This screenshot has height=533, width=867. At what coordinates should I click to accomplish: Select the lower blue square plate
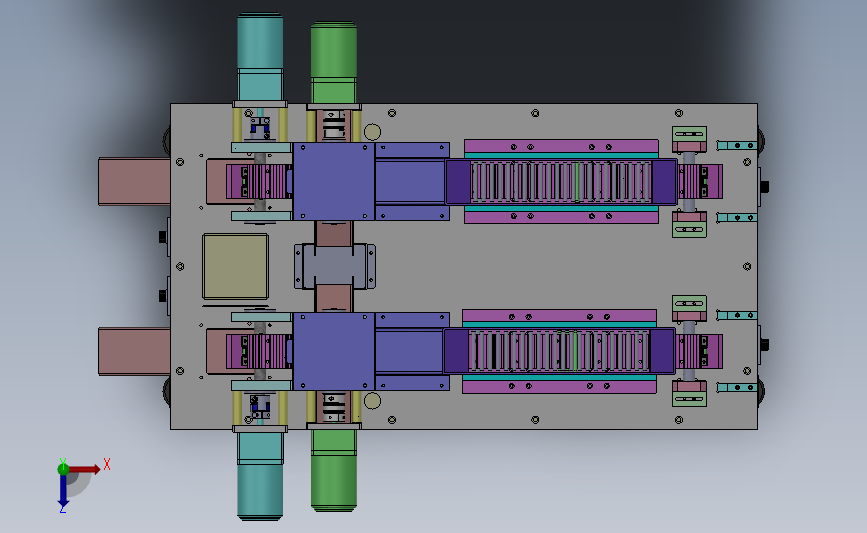[333, 352]
